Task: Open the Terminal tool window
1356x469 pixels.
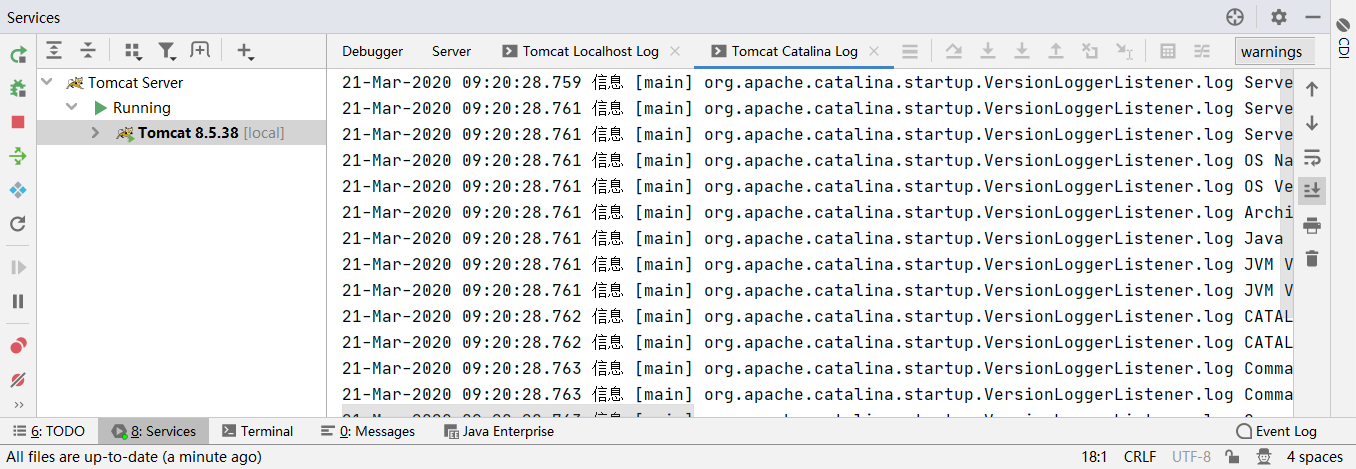Action: (257, 431)
